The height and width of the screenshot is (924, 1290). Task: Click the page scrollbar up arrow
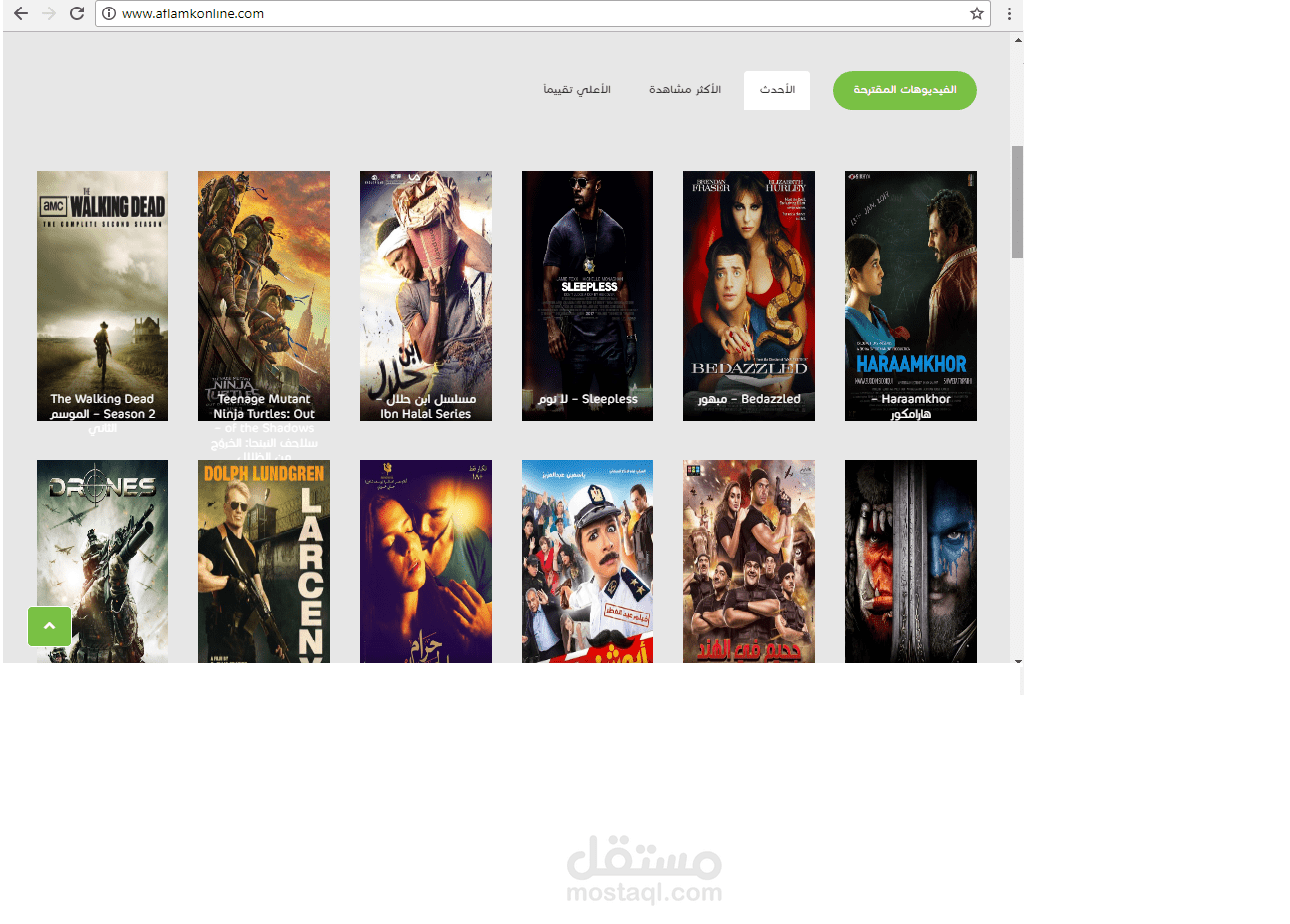coord(1018,40)
